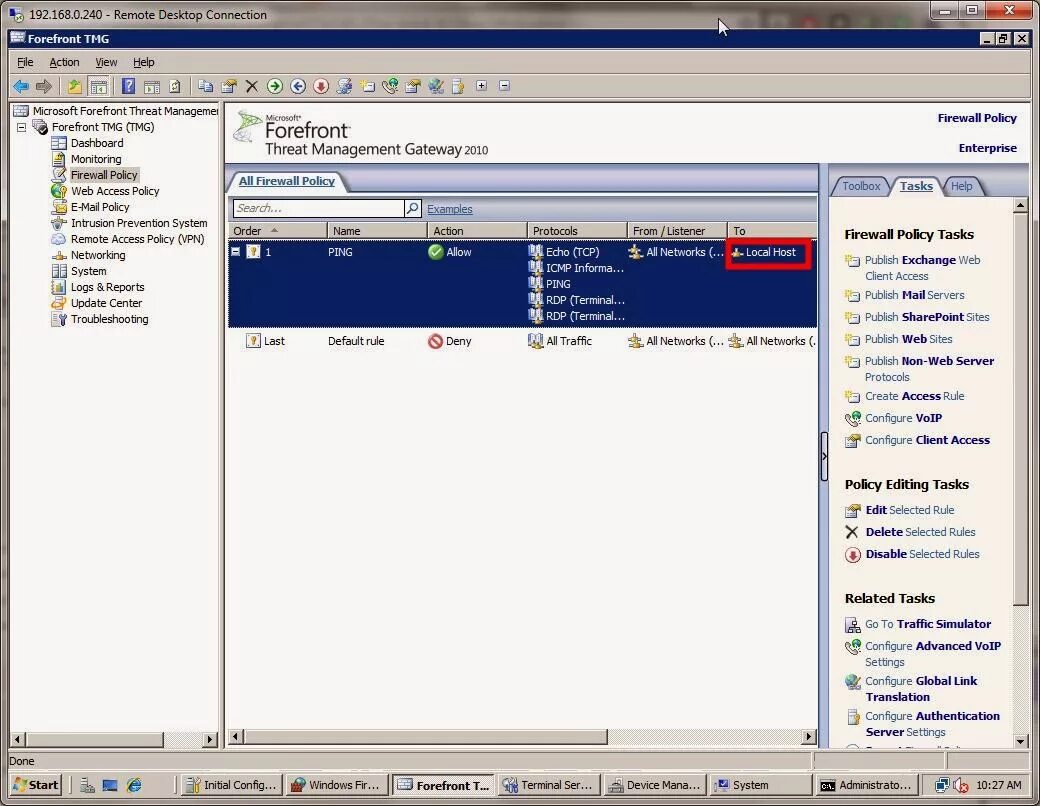
Task: Select Monitoring in the tree
Action: (x=96, y=159)
